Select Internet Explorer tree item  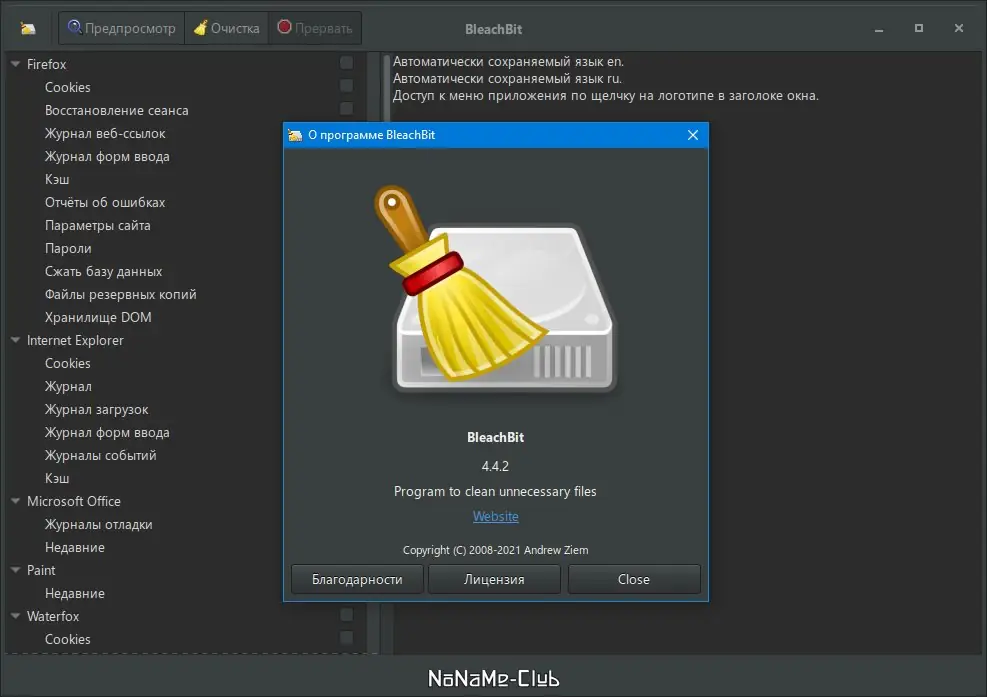coord(75,340)
